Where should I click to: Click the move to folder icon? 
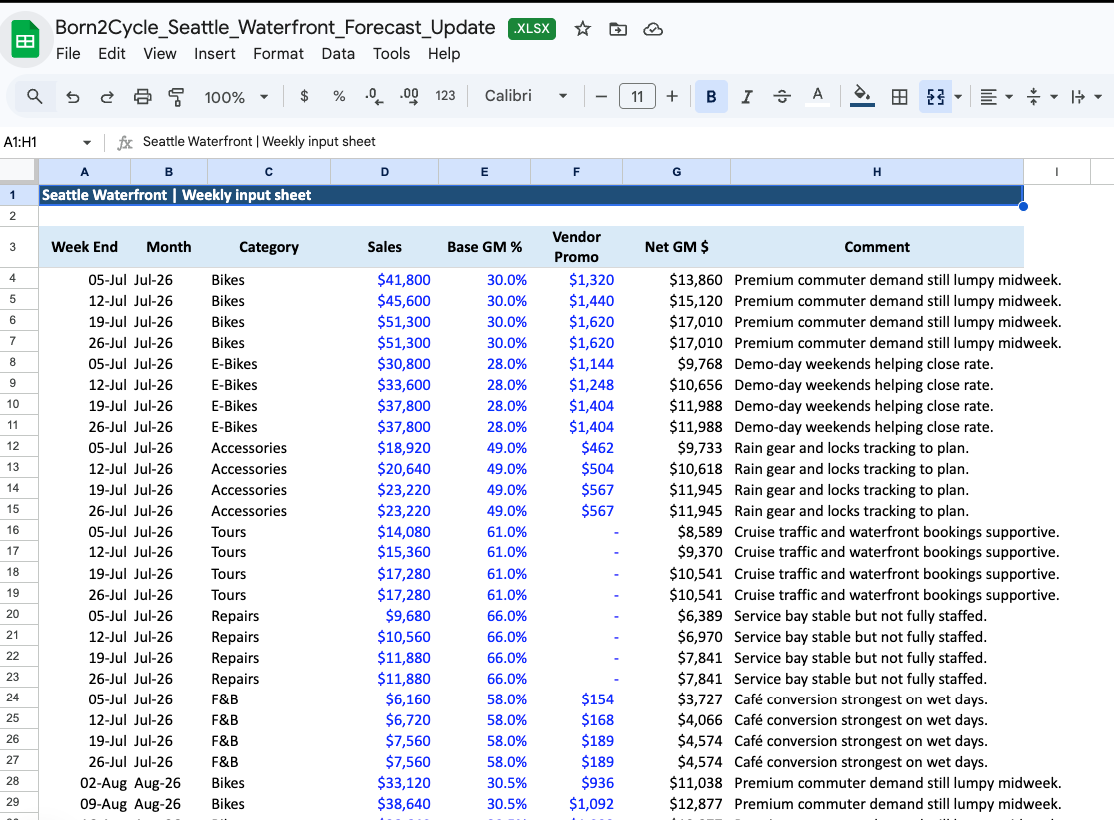point(618,29)
